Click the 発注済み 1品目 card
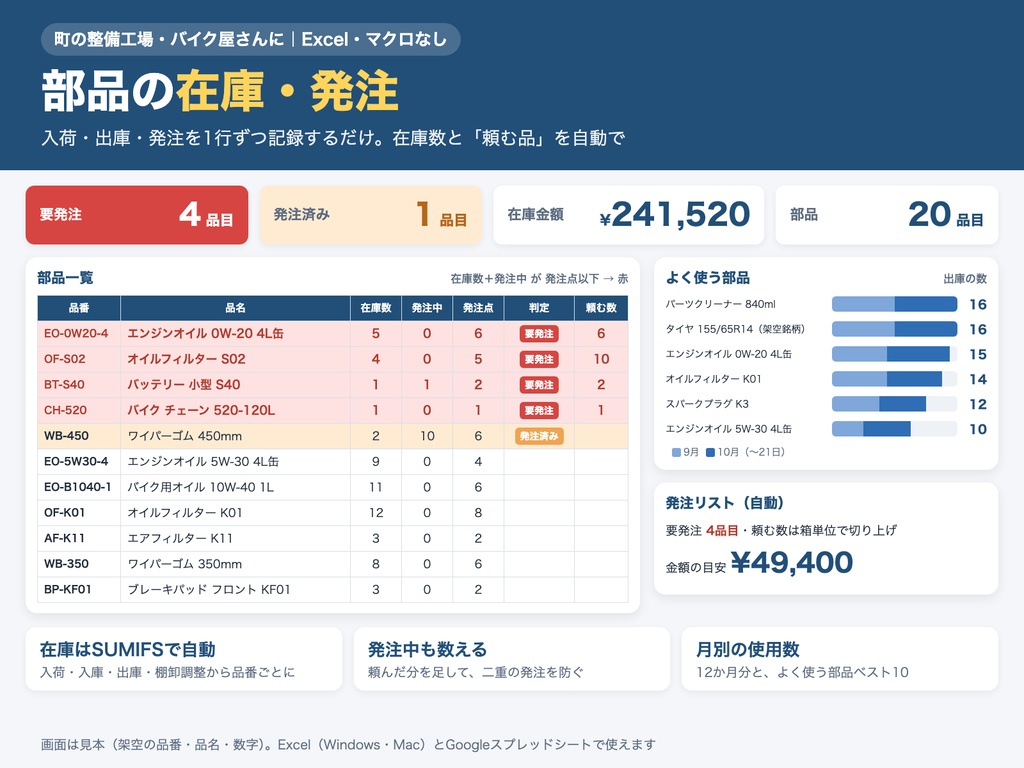 (370, 215)
